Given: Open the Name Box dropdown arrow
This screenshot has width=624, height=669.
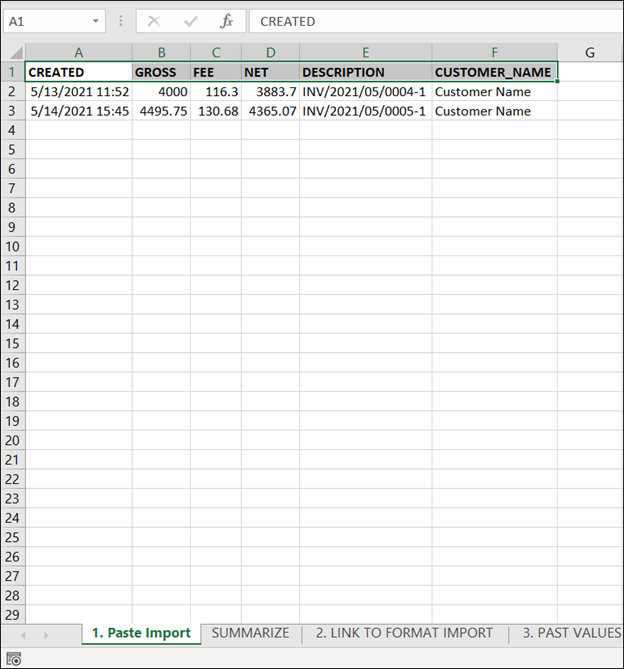Looking at the screenshot, I should point(96,21).
